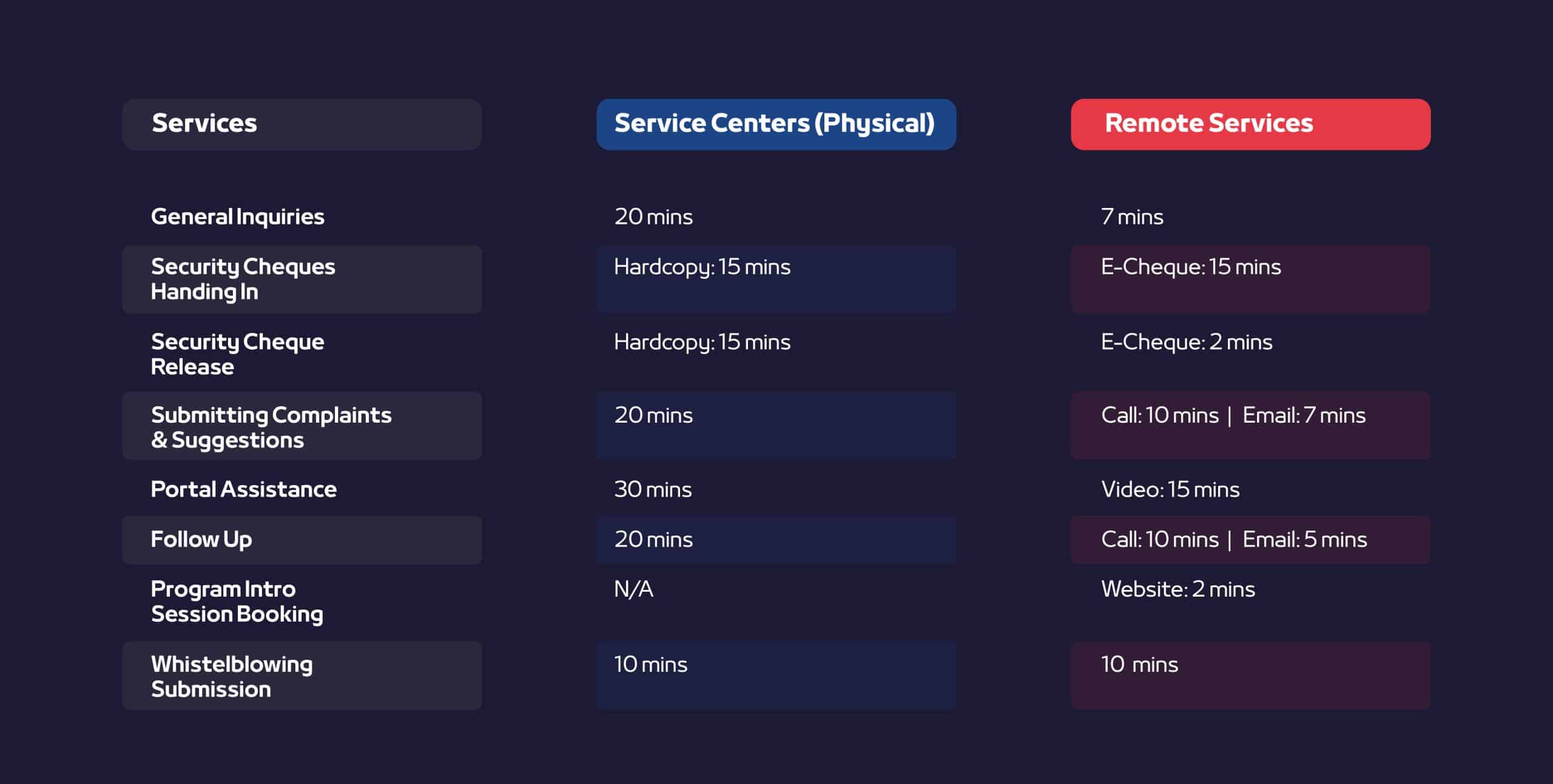
Task: Click the General Inquiries row label
Action: click(x=237, y=217)
